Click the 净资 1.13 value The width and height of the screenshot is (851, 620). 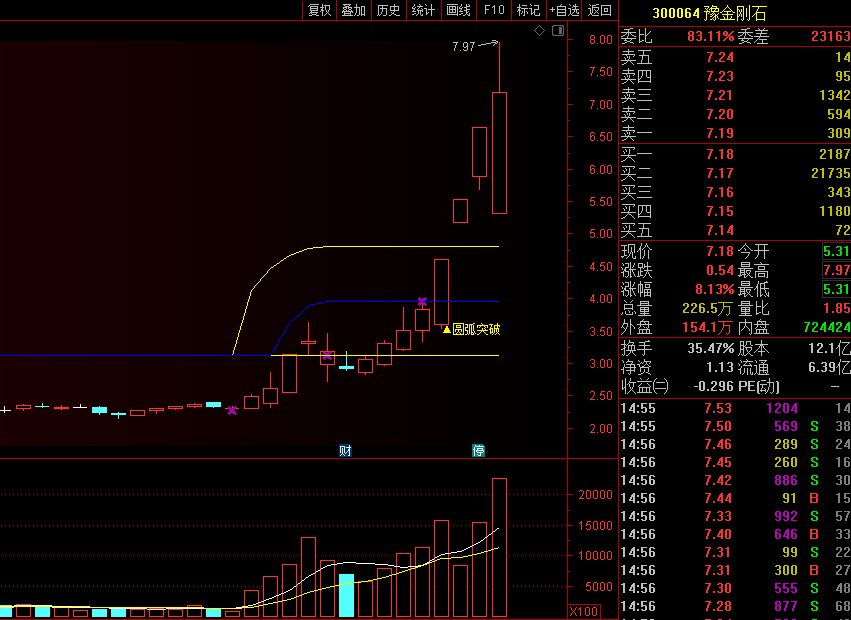720,368
